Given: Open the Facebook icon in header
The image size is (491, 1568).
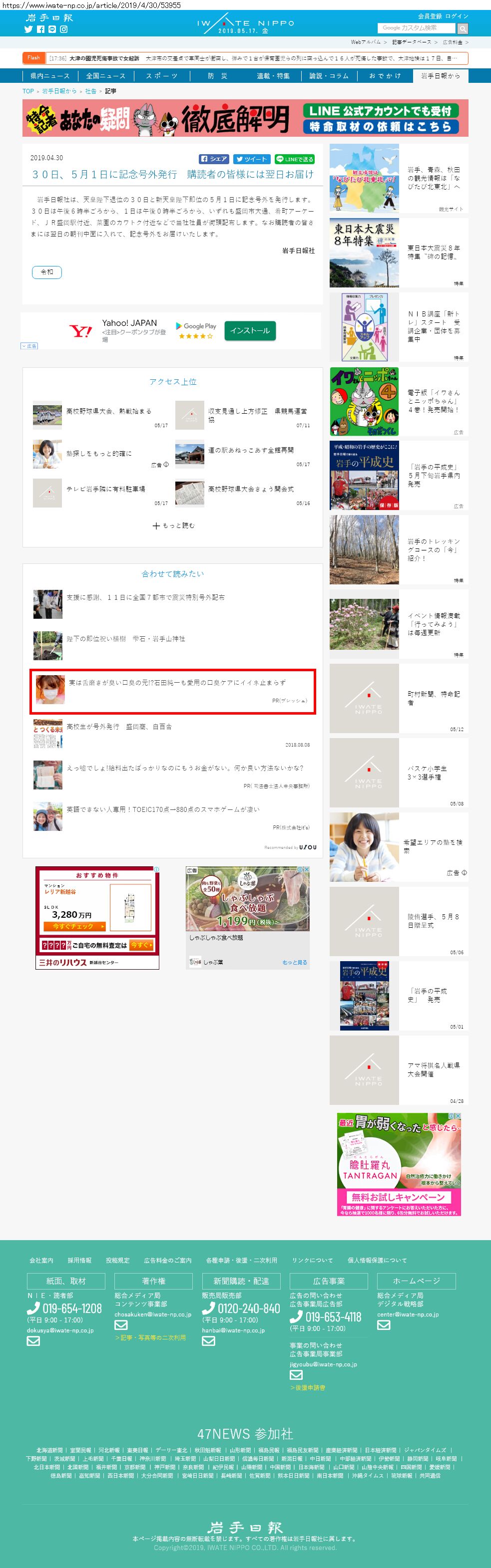Looking at the screenshot, I should pos(40,29).
